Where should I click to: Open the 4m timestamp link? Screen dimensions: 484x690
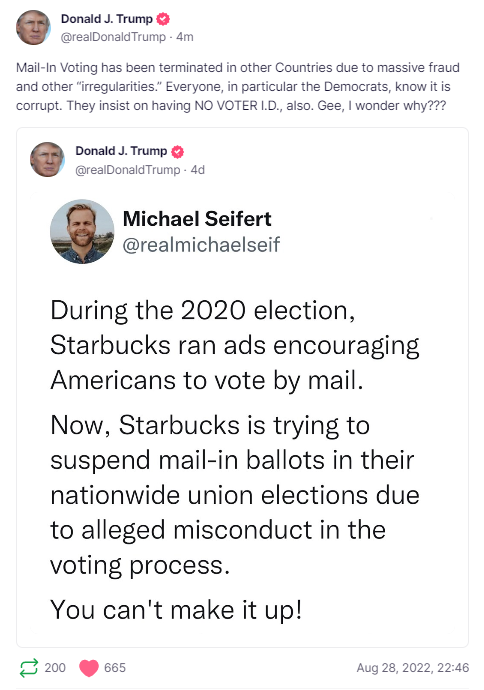[x=185, y=37]
